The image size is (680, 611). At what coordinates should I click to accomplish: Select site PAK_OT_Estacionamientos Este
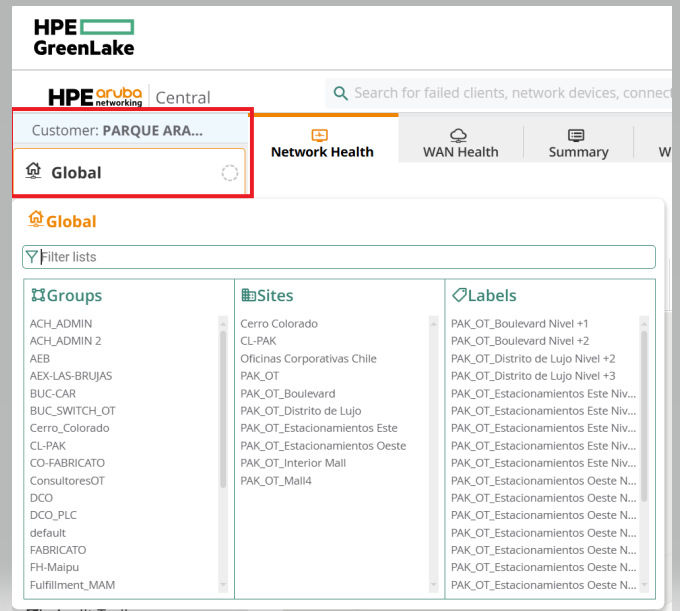coord(319,428)
